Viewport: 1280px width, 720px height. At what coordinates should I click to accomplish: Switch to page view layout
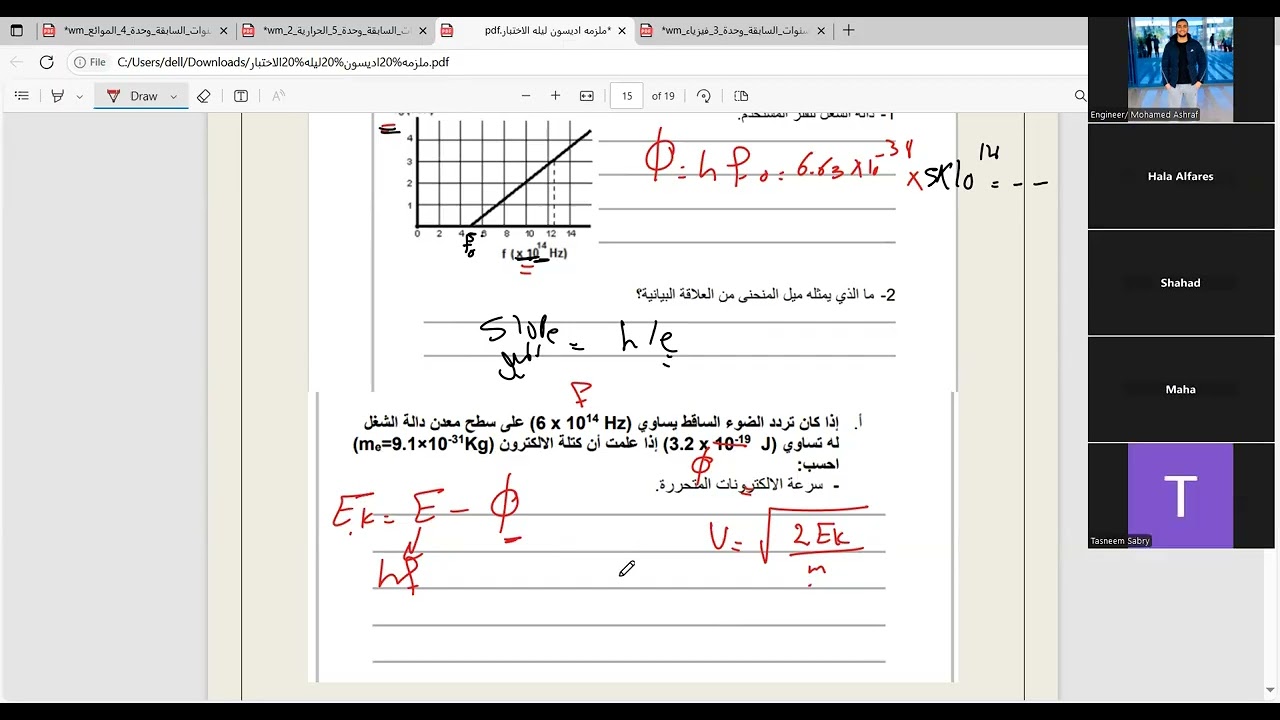(741, 96)
